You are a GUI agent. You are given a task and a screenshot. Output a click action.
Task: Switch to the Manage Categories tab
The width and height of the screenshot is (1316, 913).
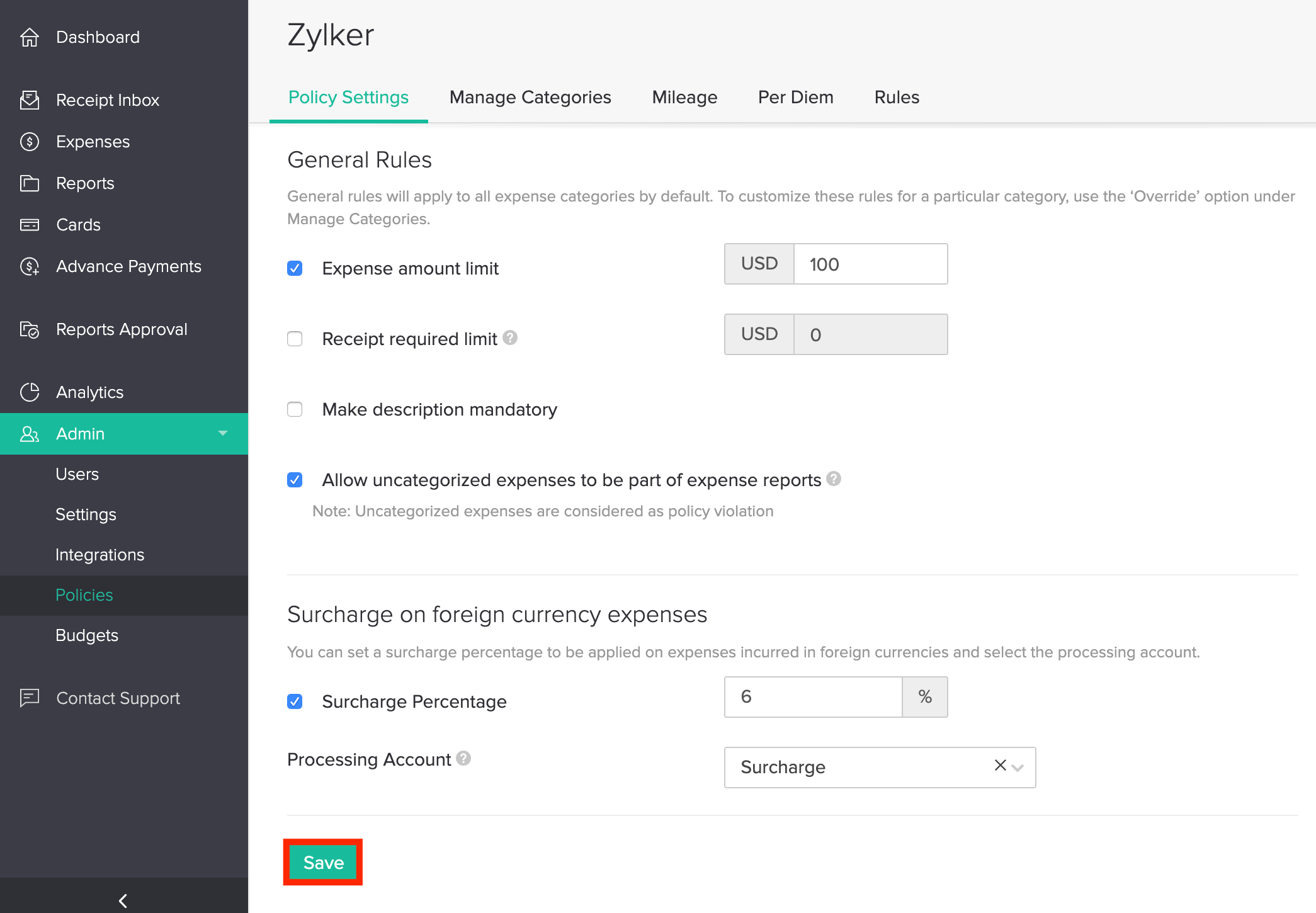(x=530, y=98)
